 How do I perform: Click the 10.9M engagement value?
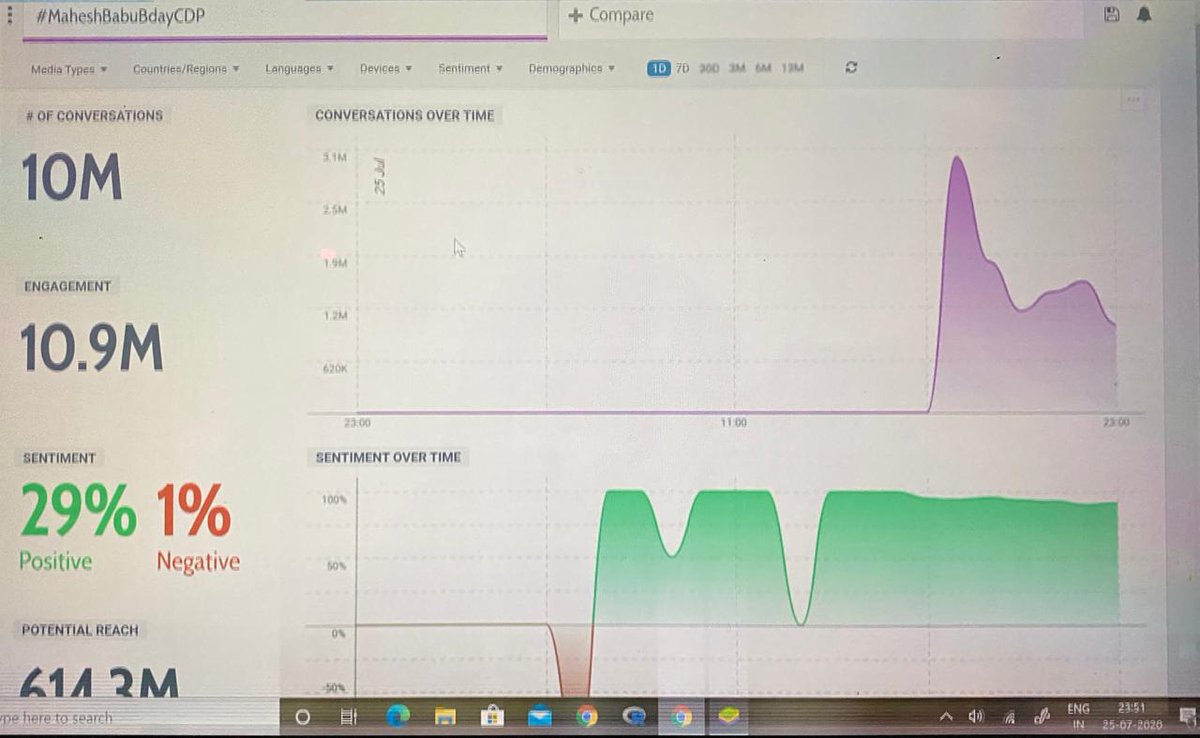[x=92, y=350]
